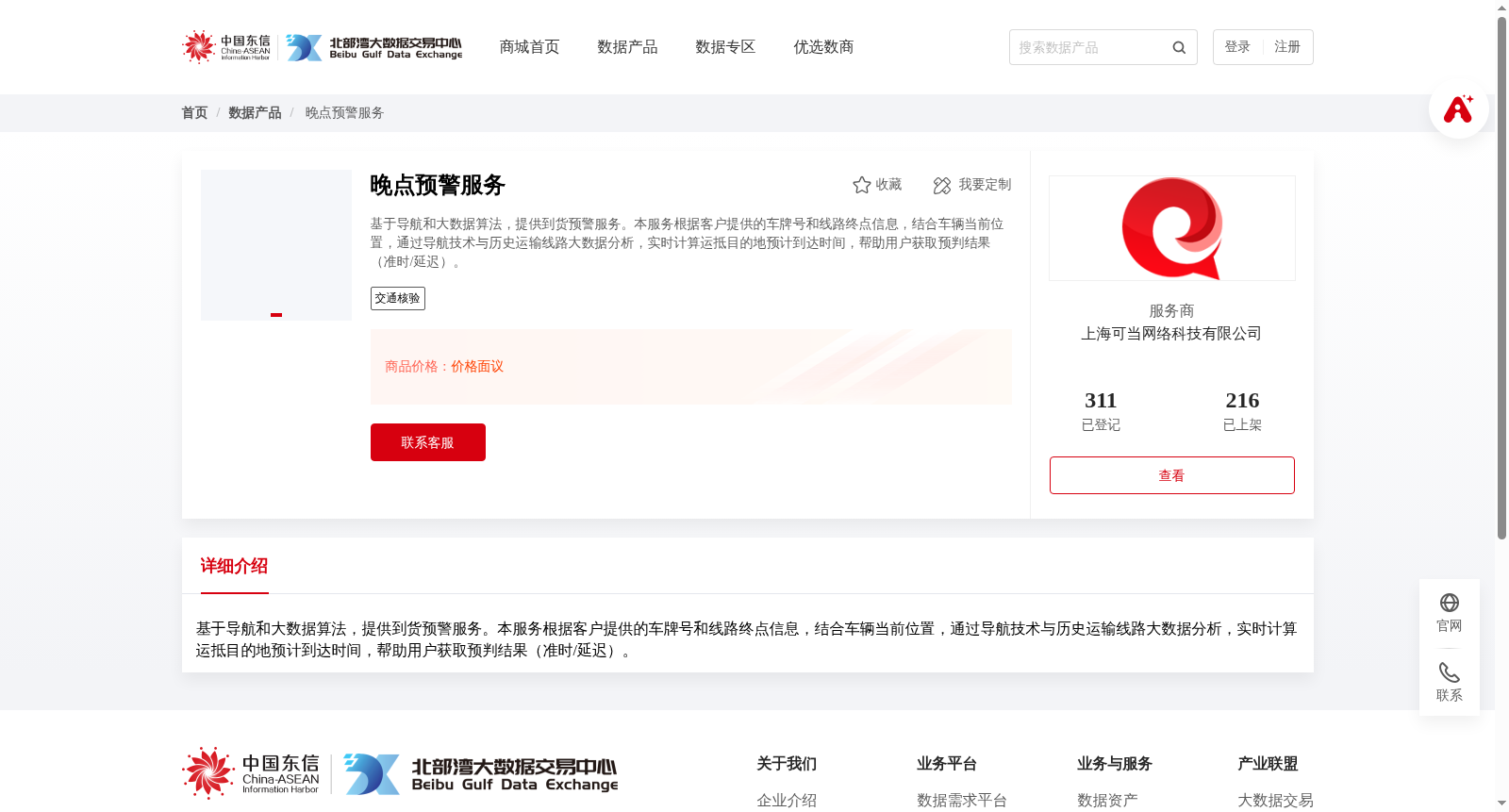Open 数据专区 menu
This screenshot has height=812, width=1509.
point(725,47)
